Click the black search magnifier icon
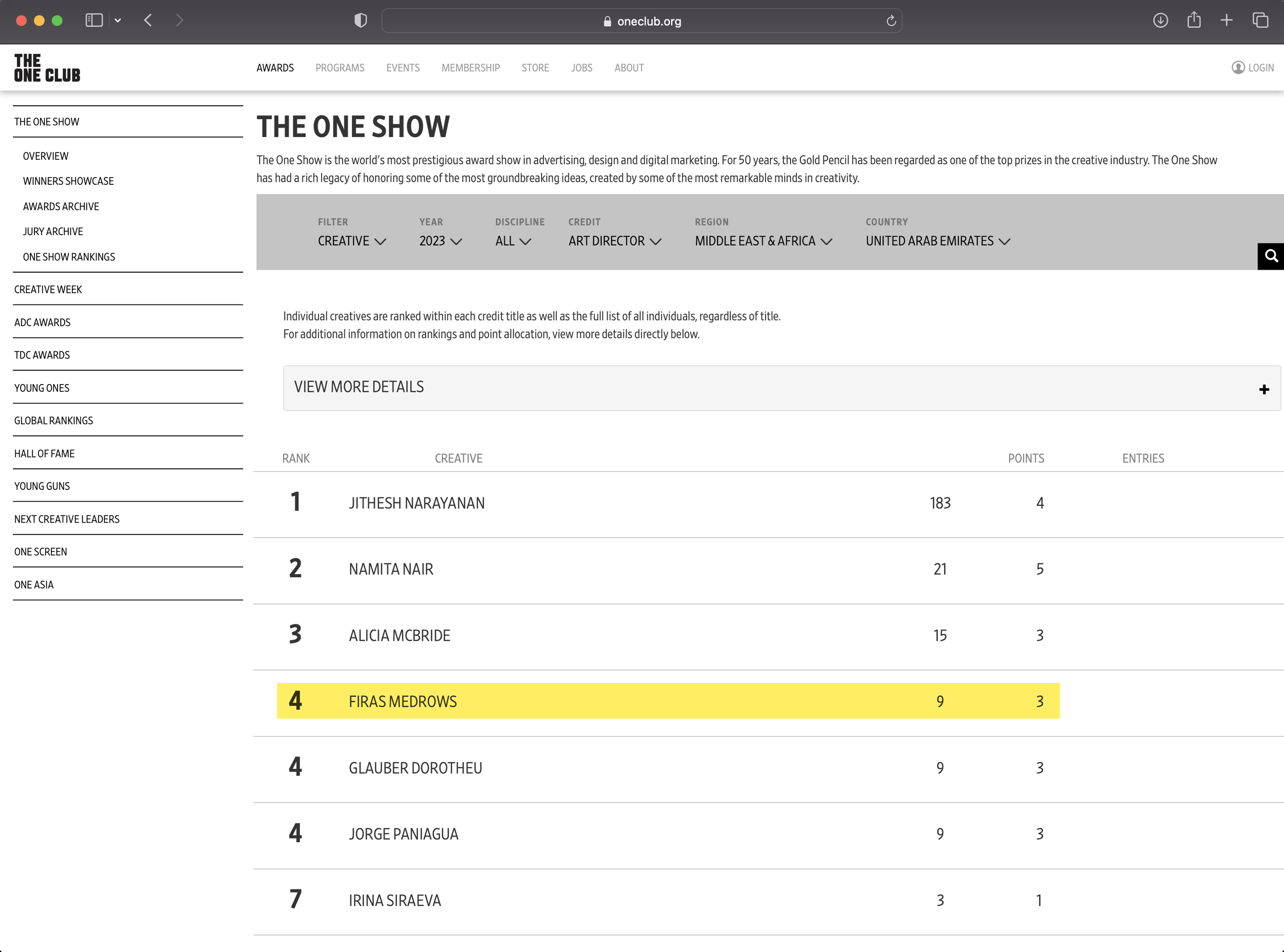 tap(1271, 256)
